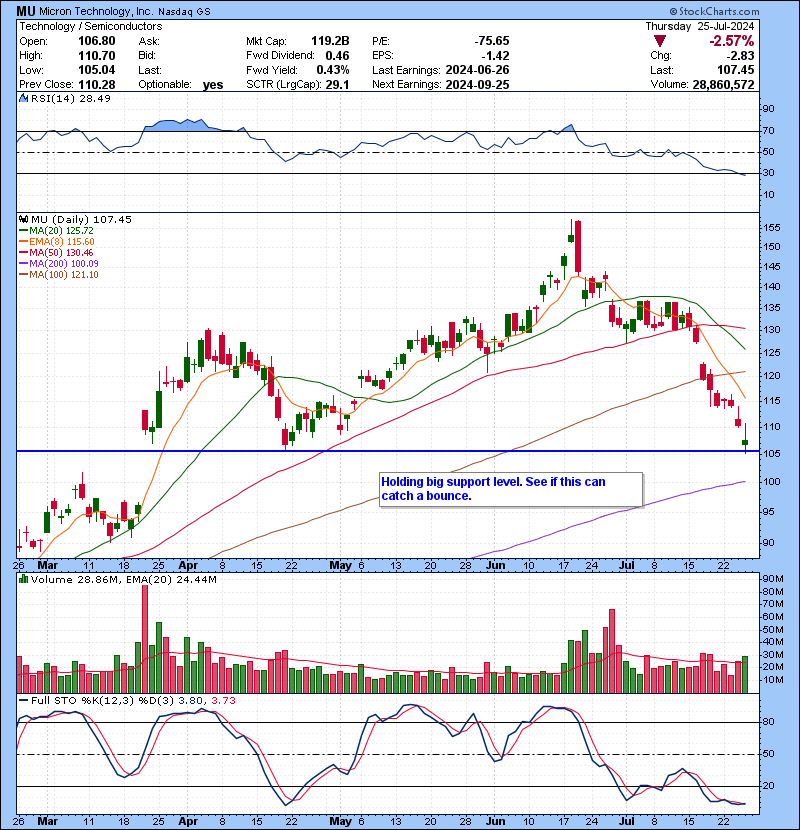Click the Next Earnings date 2024-09-25
Screen dimensions: 800x830
tap(478, 84)
